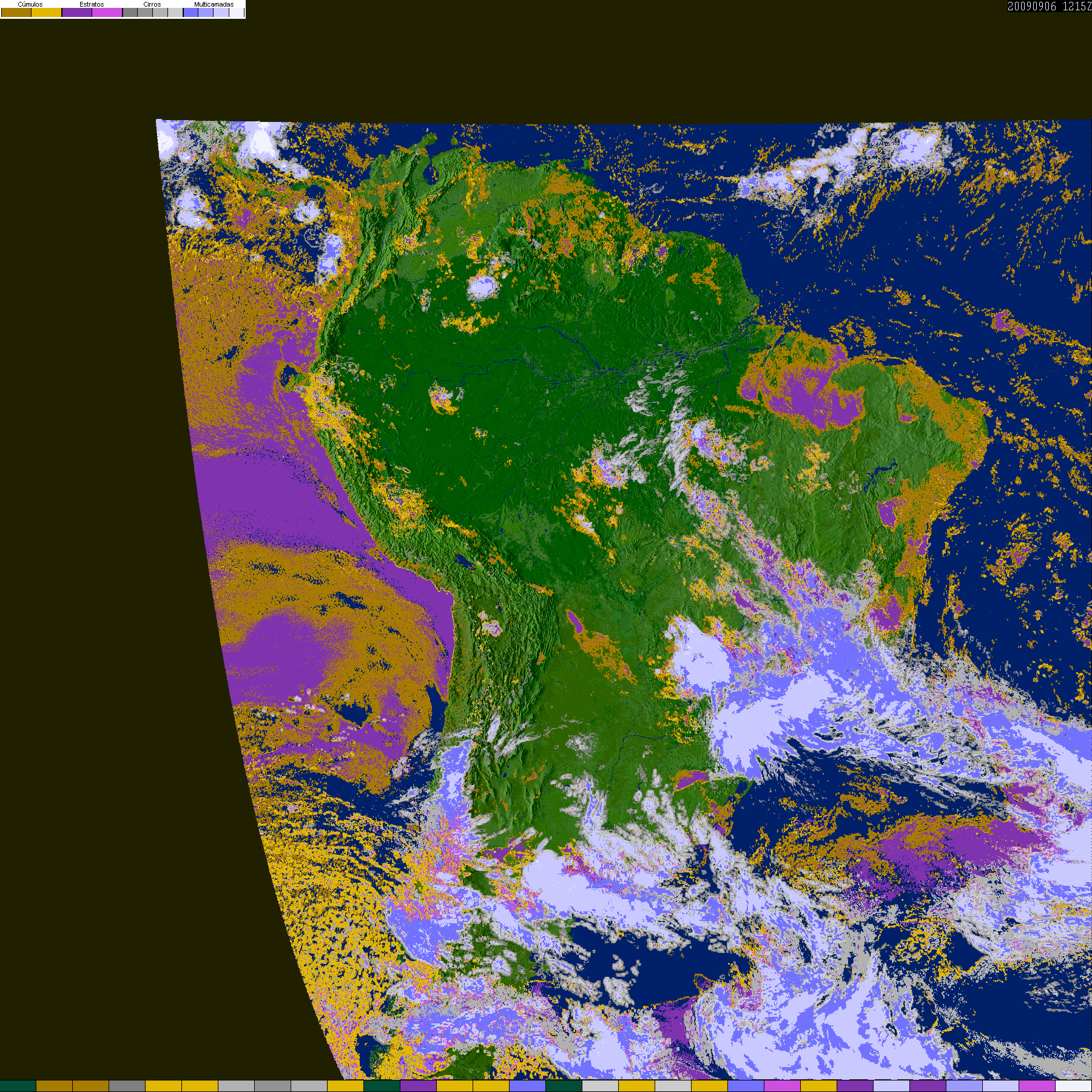Click the Cirros legend label
Viewport: 1092px width, 1092px height.
pyautogui.click(x=152, y=4)
